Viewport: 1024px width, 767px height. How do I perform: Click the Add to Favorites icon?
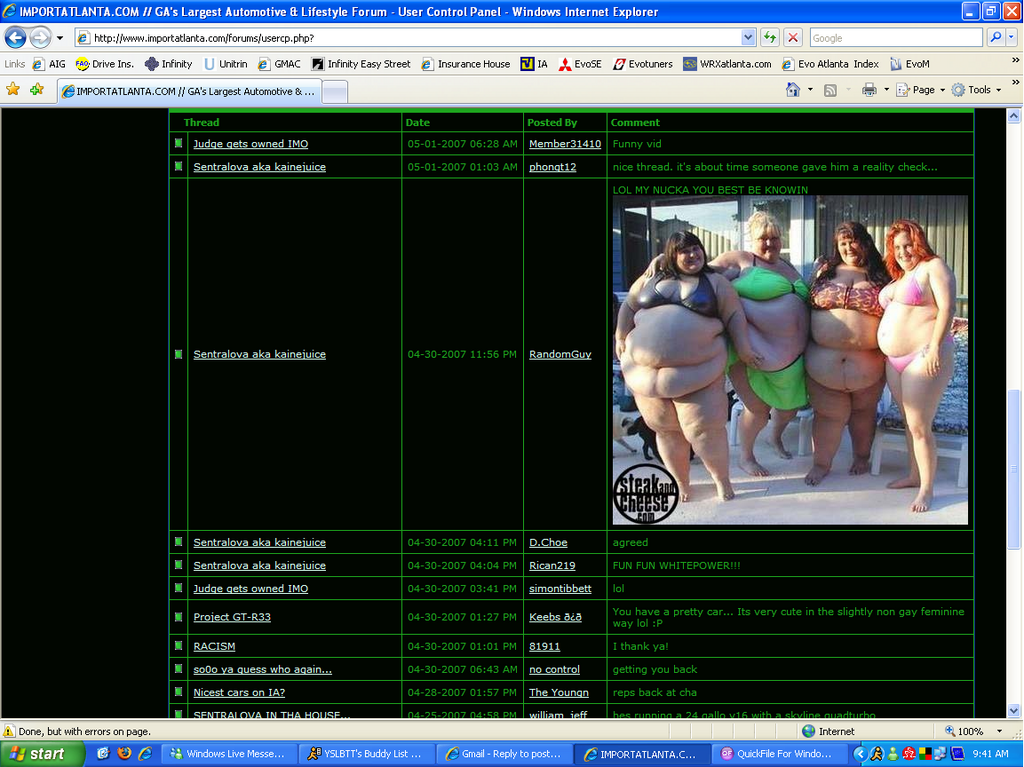(37, 90)
